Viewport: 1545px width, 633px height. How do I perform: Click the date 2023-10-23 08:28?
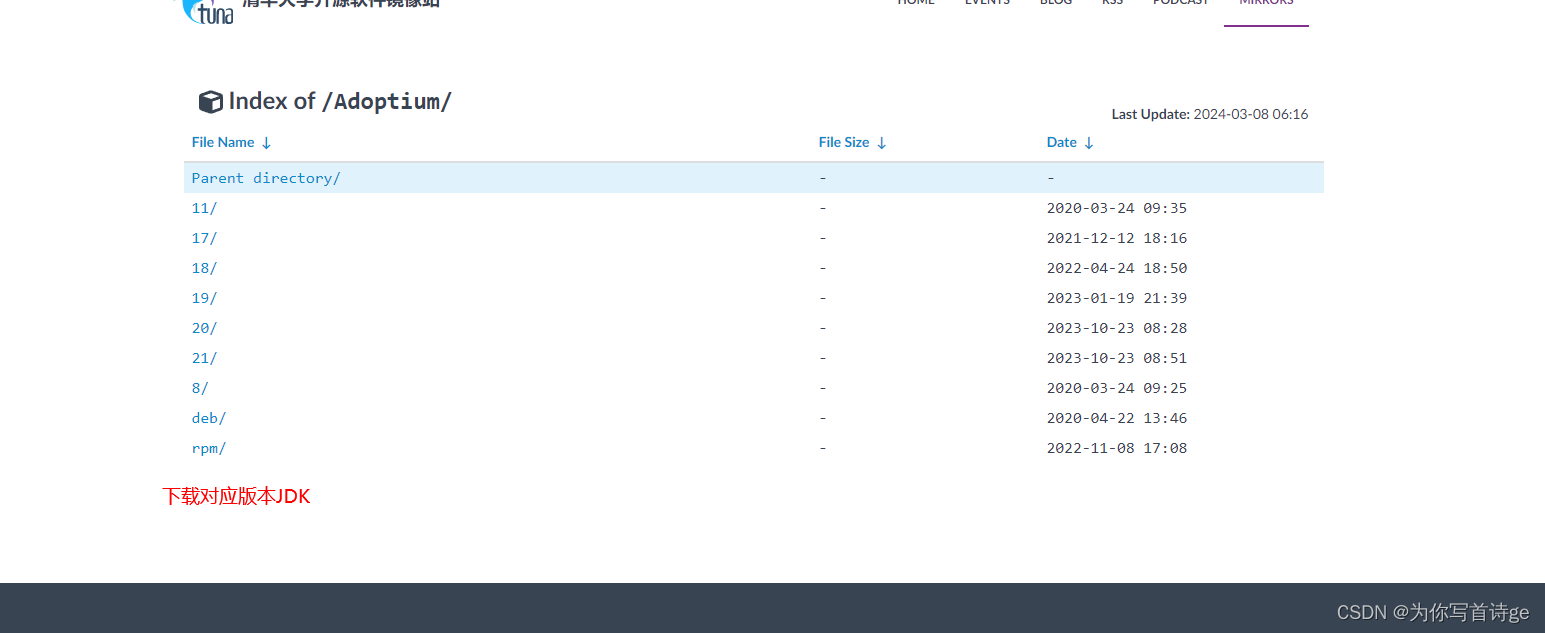click(1117, 328)
